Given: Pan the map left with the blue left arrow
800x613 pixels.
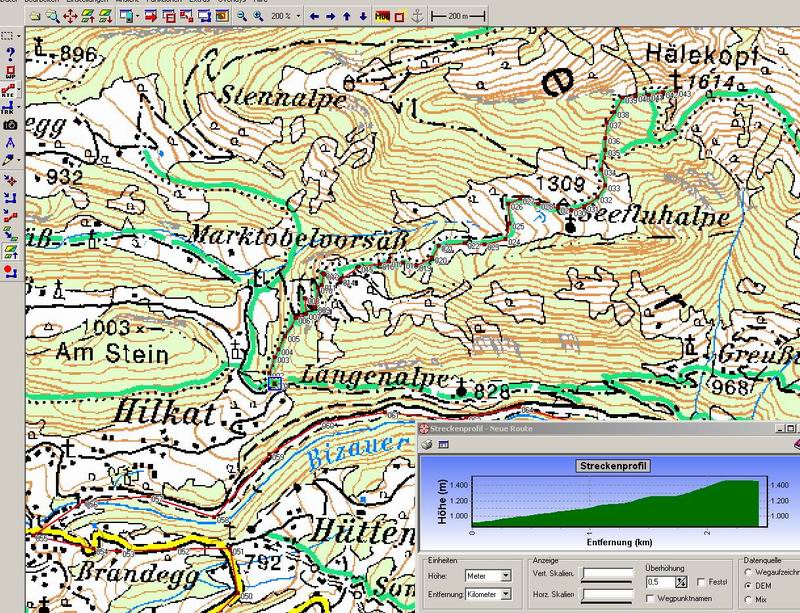Looking at the screenshot, I should pyautogui.click(x=314, y=16).
